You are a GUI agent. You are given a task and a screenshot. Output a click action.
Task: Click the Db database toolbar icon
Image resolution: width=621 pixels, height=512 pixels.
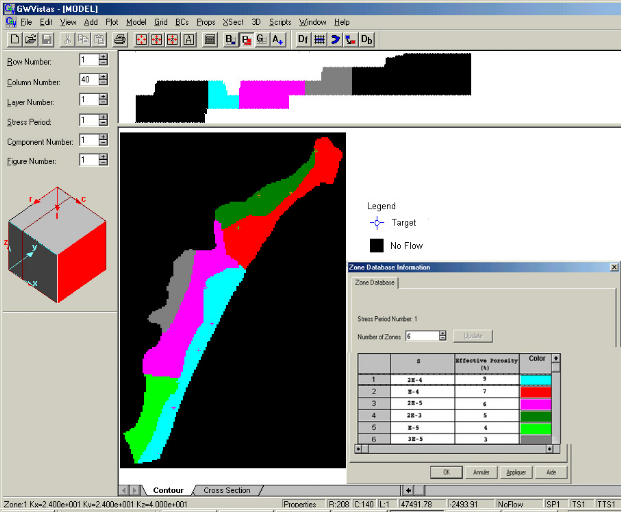pos(367,39)
